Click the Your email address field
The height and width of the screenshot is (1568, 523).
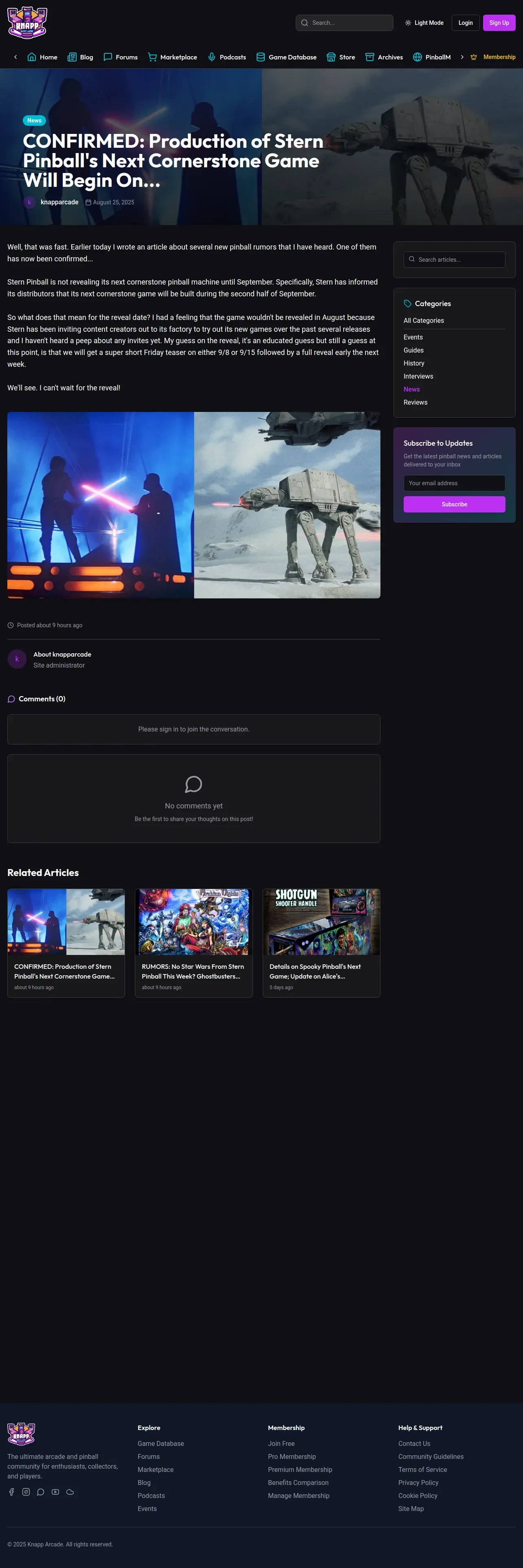coord(454,483)
